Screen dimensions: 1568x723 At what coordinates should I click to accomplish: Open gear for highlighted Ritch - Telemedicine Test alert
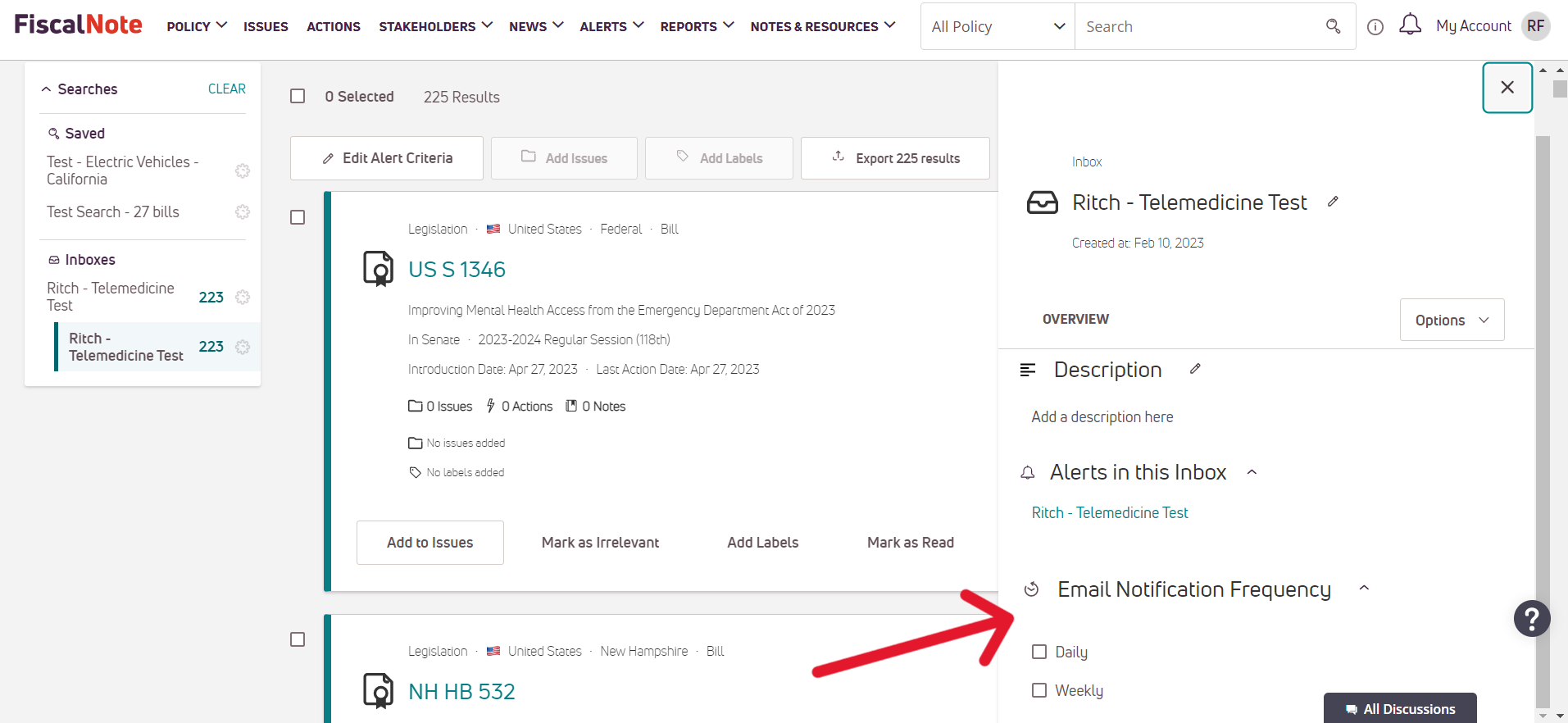[243, 347]
